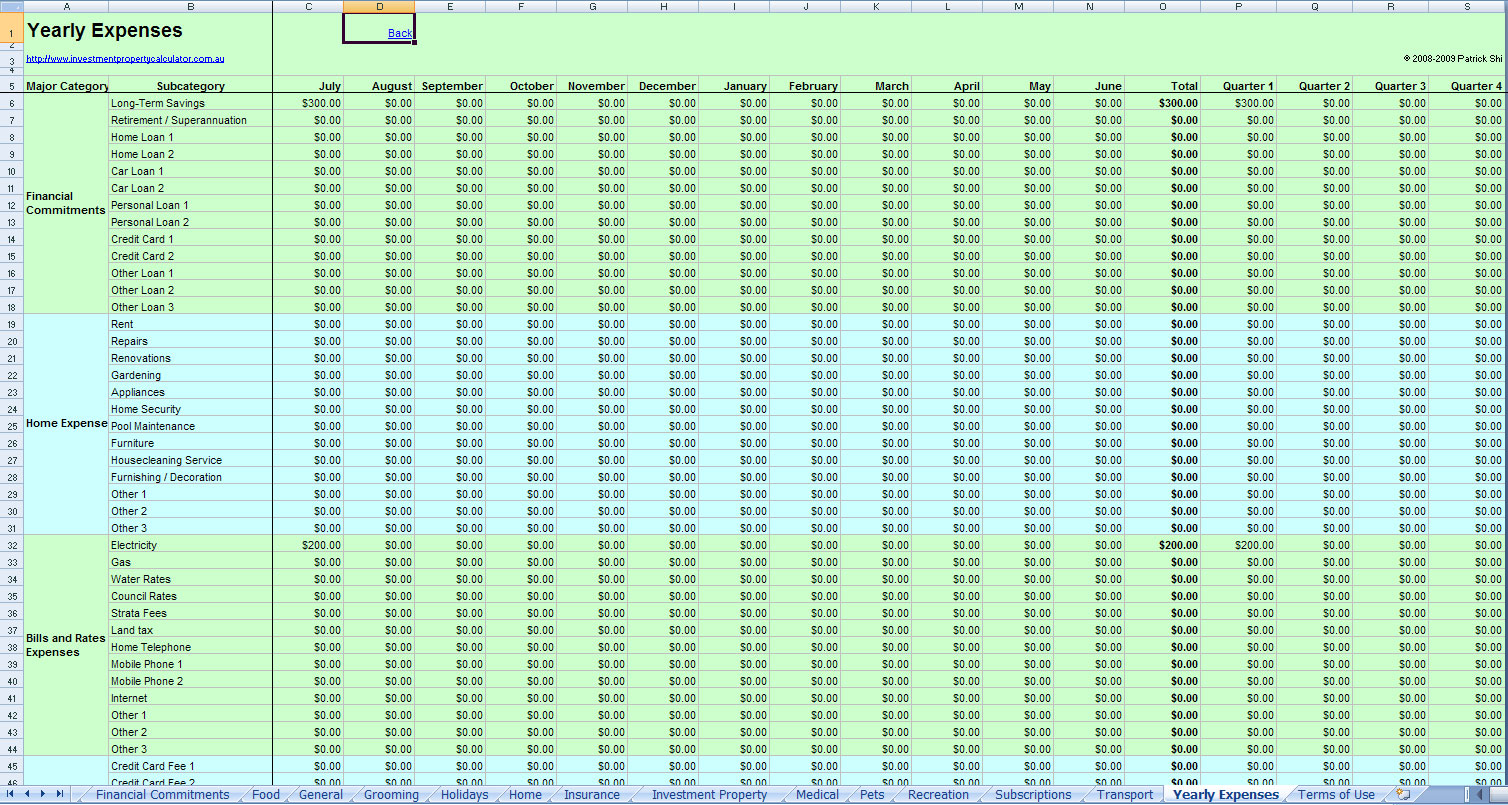
Task: Open the Grooming sheet
Action: point(390,794)
